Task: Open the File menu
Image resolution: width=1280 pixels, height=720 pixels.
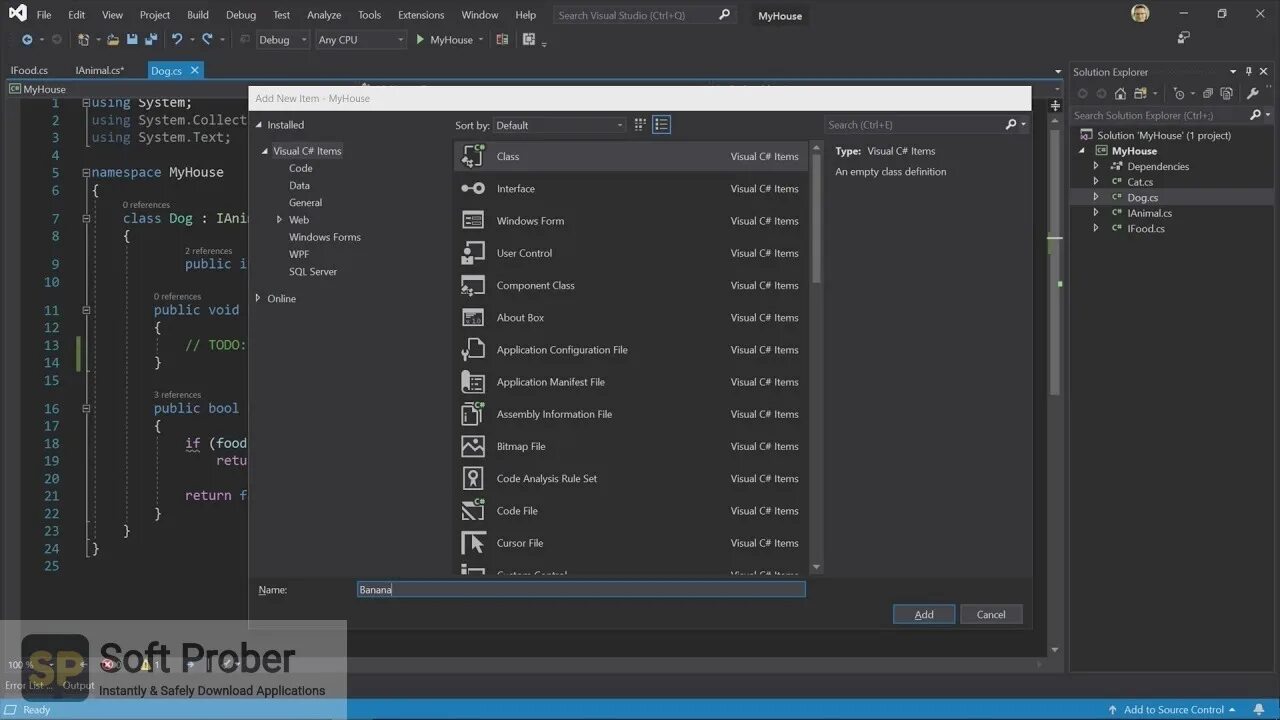Action: coord(44,15)
